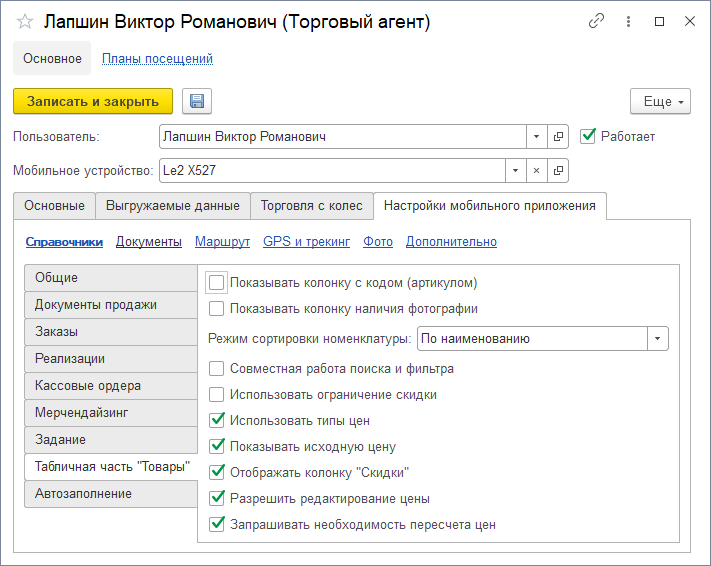Enable Совместная работа поиска и фильтра

[x=217, y=369]
